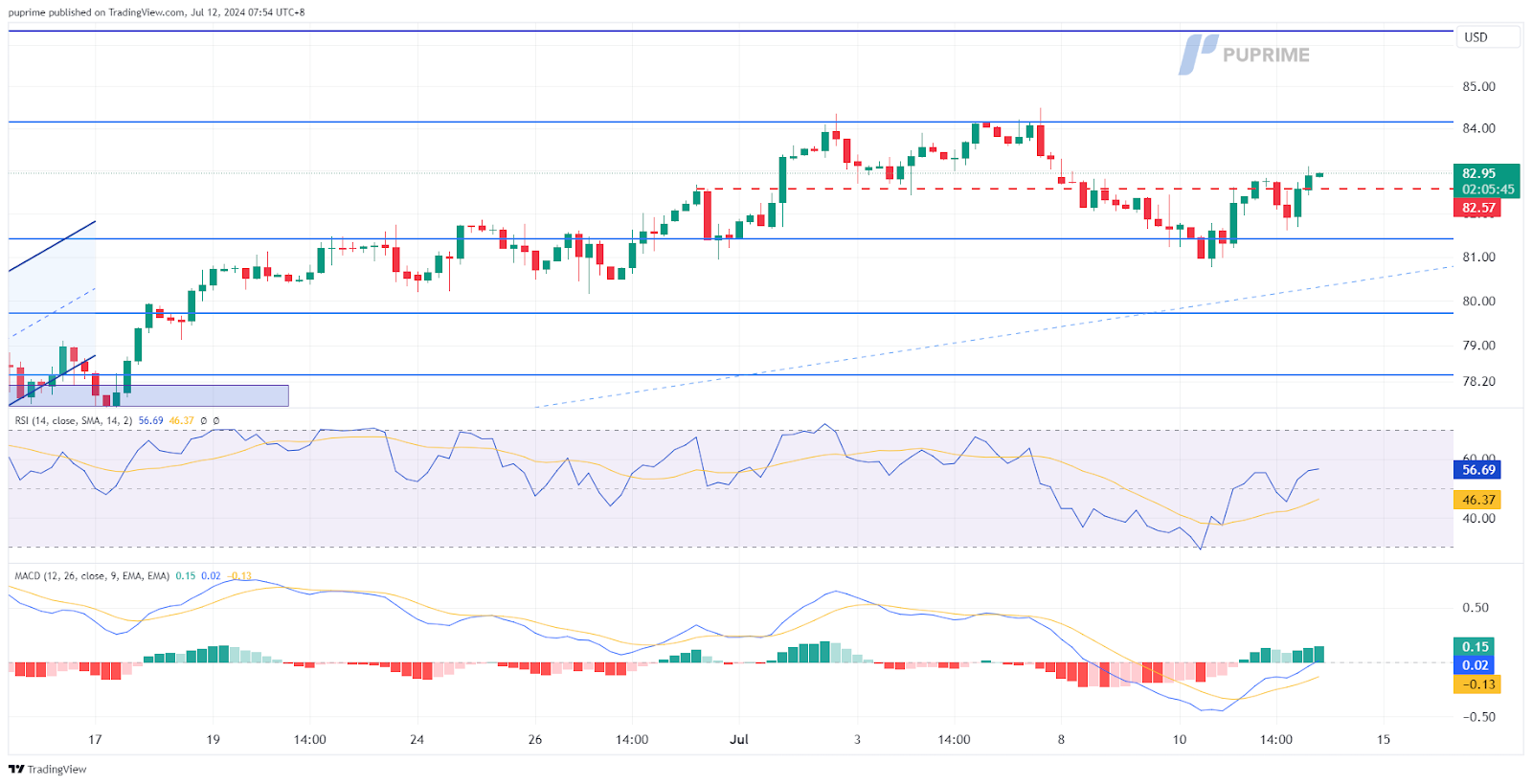Click the MACD line label 0.02
Image resolution: width=1532 pixels, height=784 pixels.
(x=1476, y=665)
